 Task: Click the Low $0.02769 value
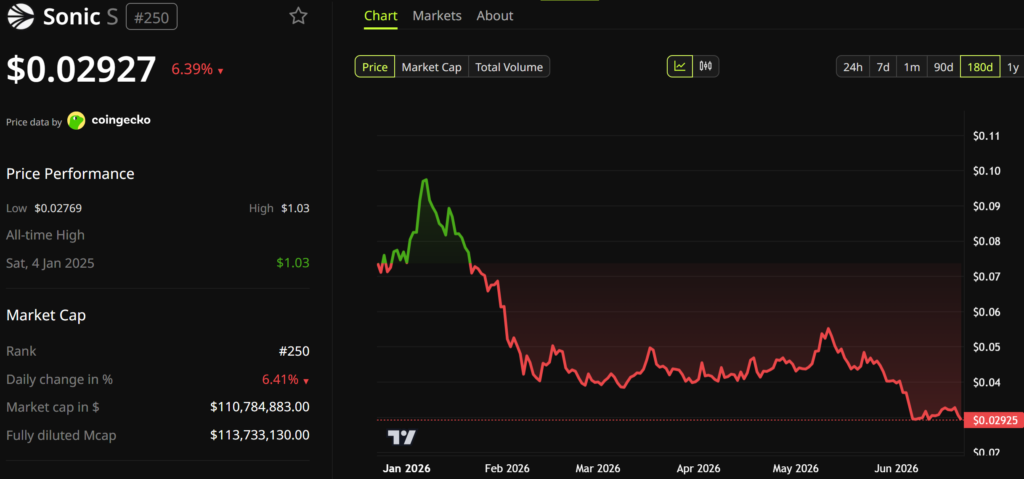pyautogui.click(x=58, y=208)
